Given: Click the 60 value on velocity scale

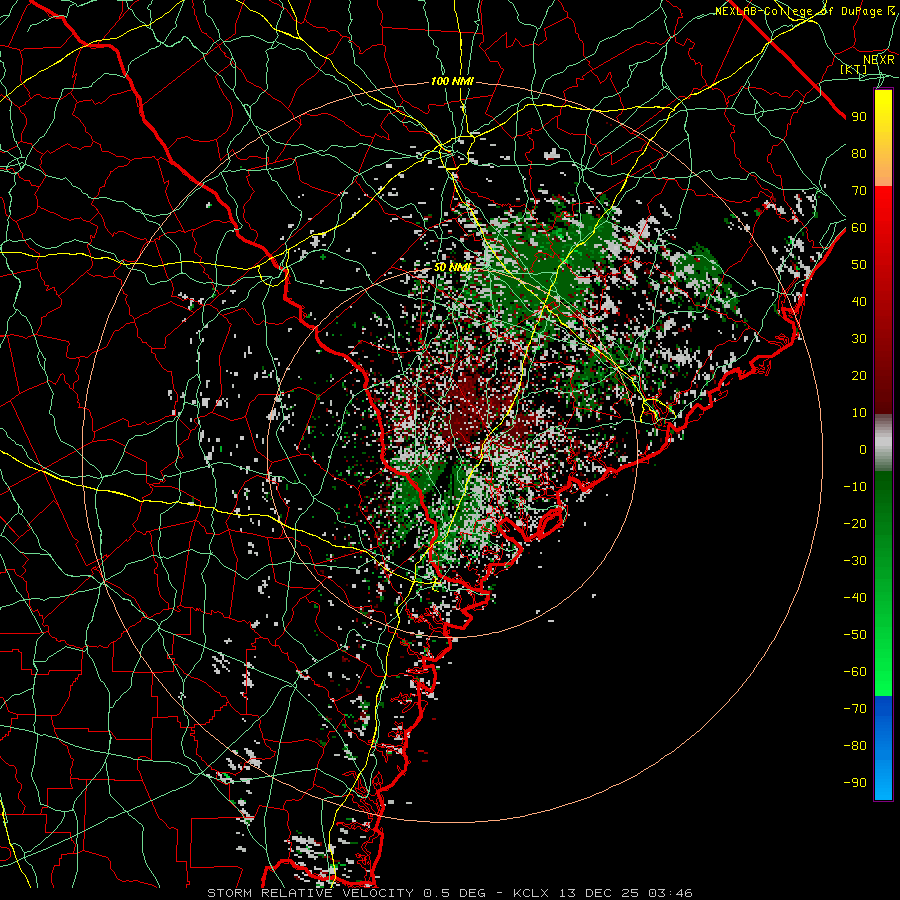Looking at the screenshot, I should coord(859,228).
